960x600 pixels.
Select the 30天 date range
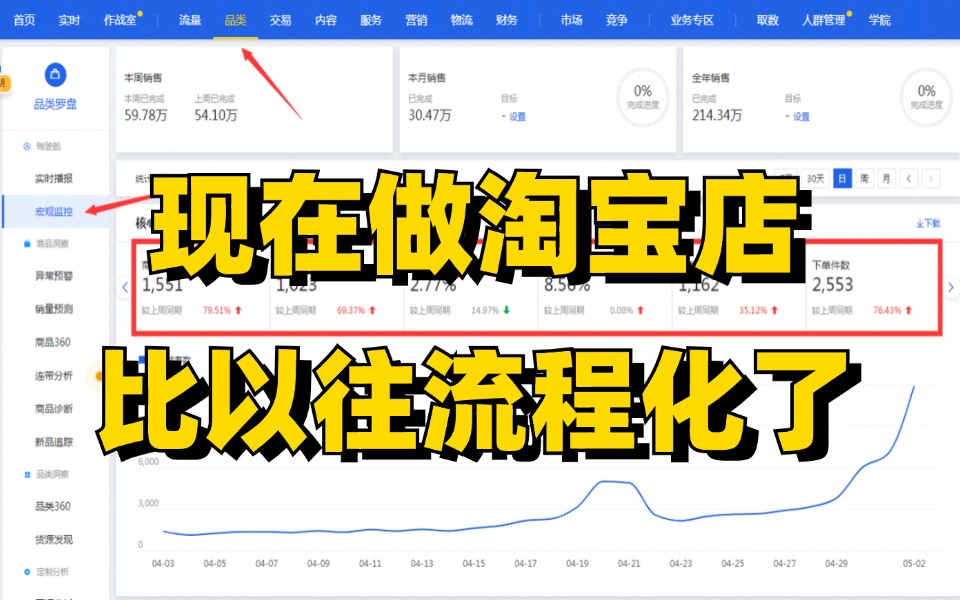click(x=816, y=178)
